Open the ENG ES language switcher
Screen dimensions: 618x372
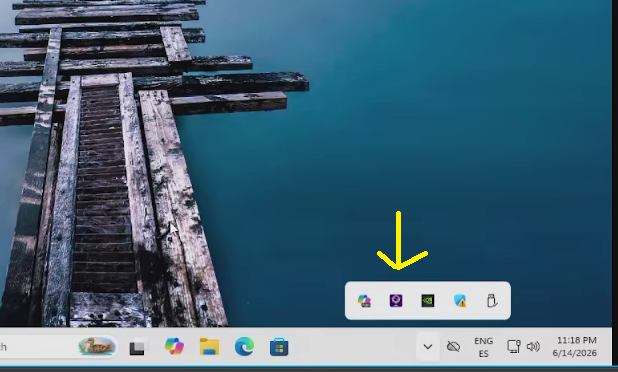click(x=484, y=347)
